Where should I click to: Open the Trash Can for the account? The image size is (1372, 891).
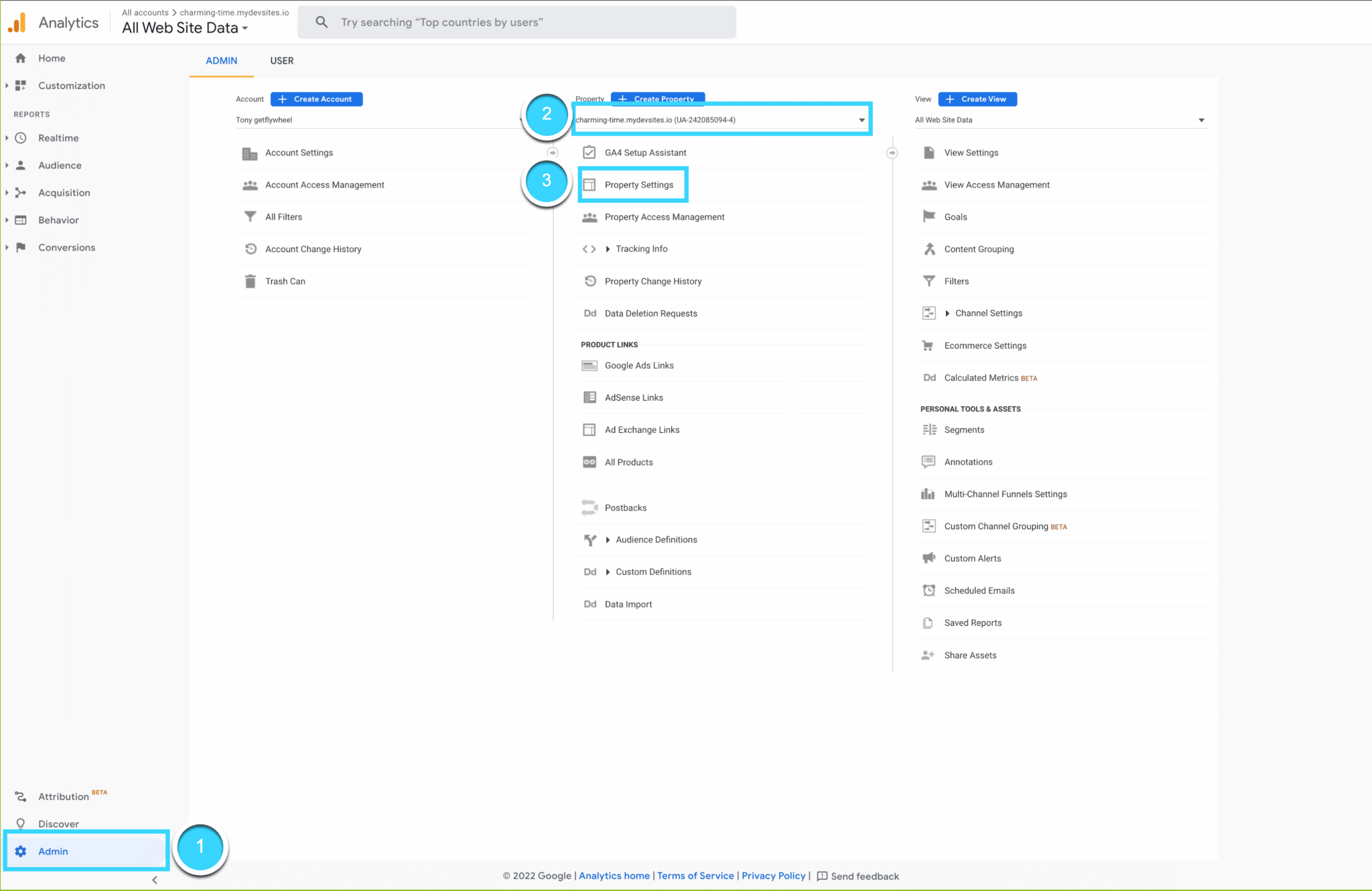(x=285, y=281)
